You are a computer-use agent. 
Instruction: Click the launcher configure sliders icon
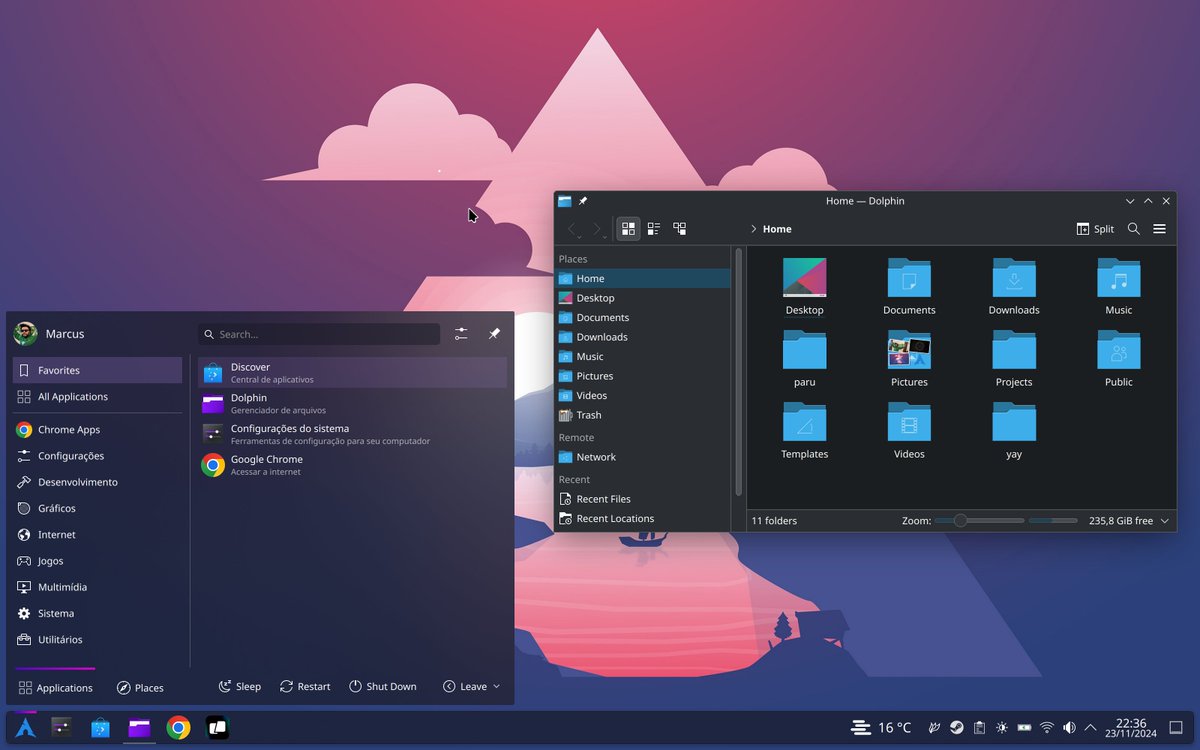click(x=461, y=334)
